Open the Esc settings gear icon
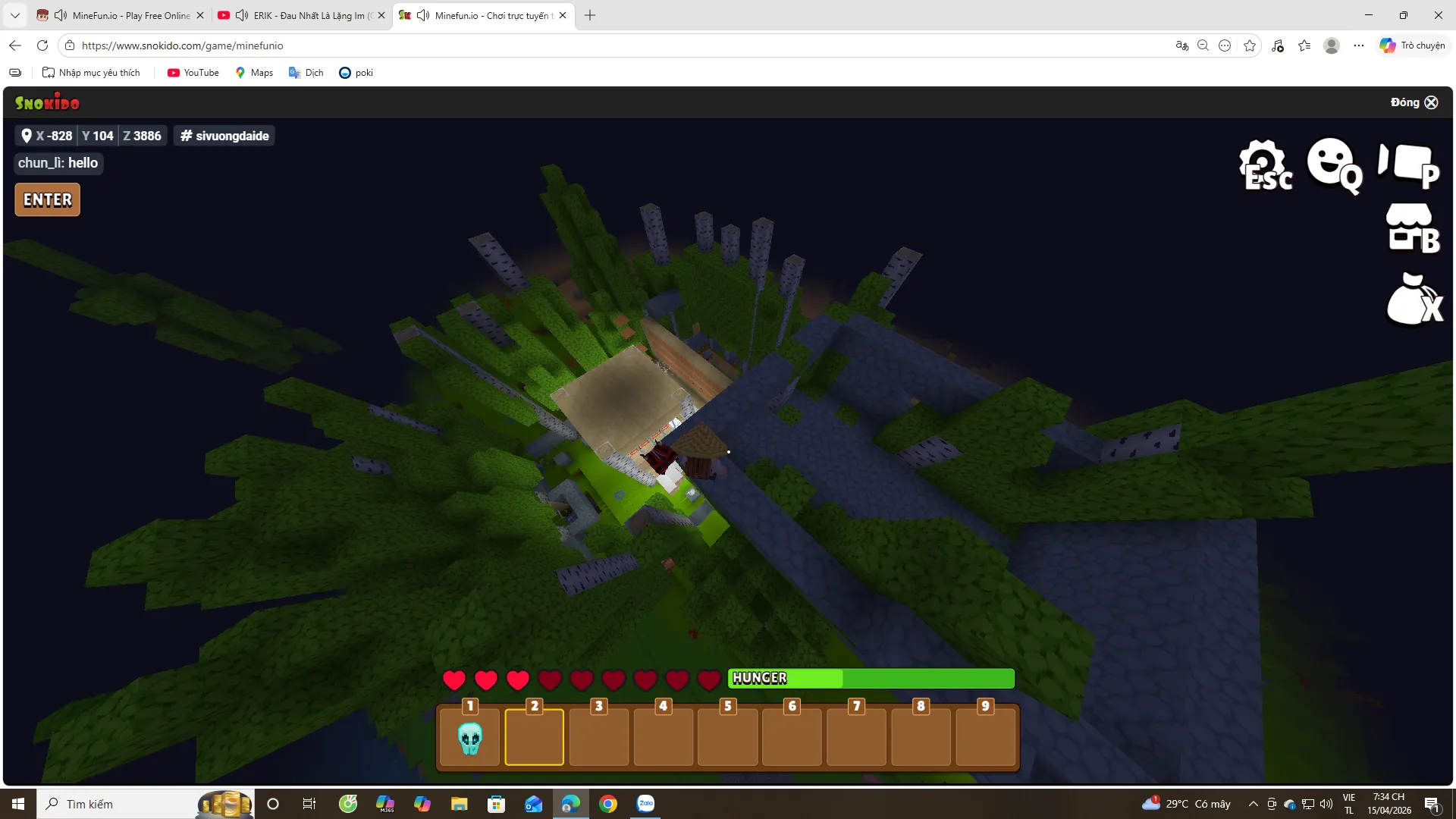The image size is (1456, 819). [1265, 165]
